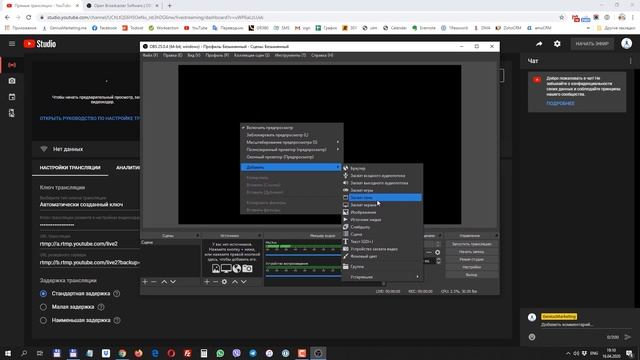
Task: Open Firefox from the taskbar
Action: click(138, 353)
